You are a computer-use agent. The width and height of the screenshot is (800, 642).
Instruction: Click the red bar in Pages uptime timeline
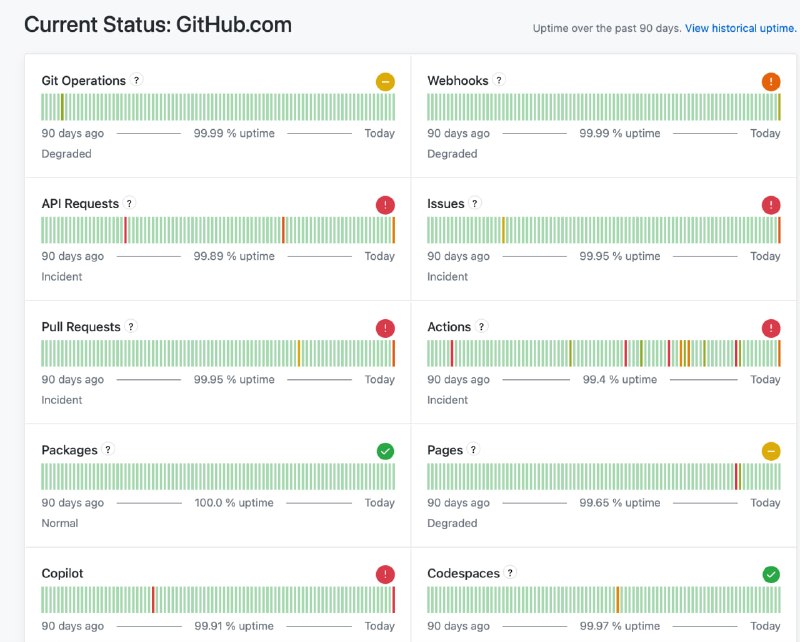point(736,476)
